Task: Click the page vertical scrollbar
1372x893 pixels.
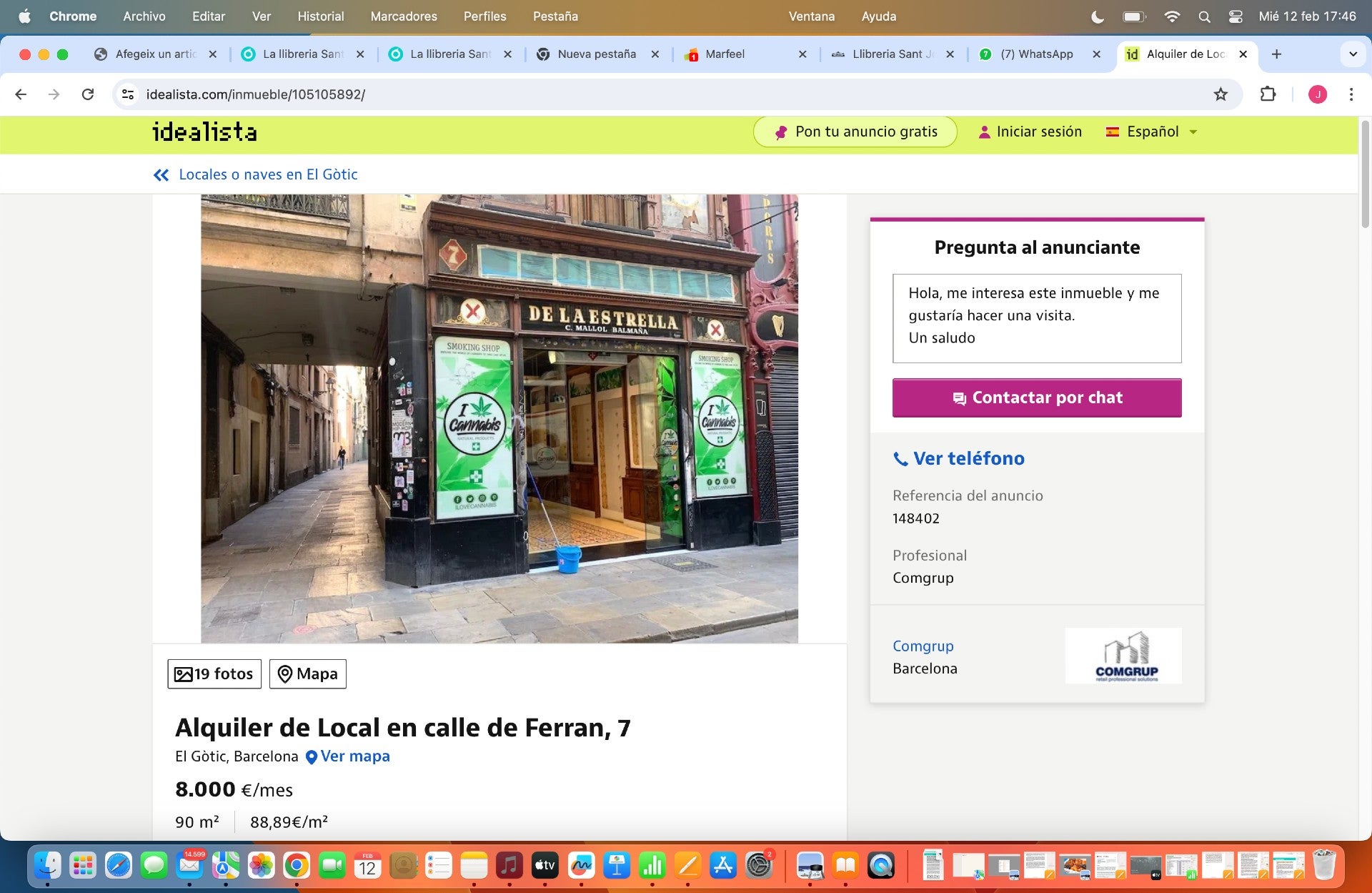Action: [1365, 174]
